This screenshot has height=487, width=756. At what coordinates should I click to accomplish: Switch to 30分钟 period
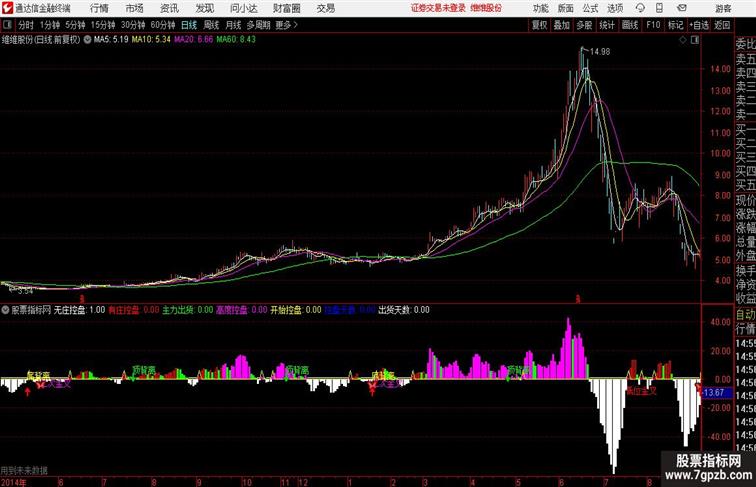(133, 25)
